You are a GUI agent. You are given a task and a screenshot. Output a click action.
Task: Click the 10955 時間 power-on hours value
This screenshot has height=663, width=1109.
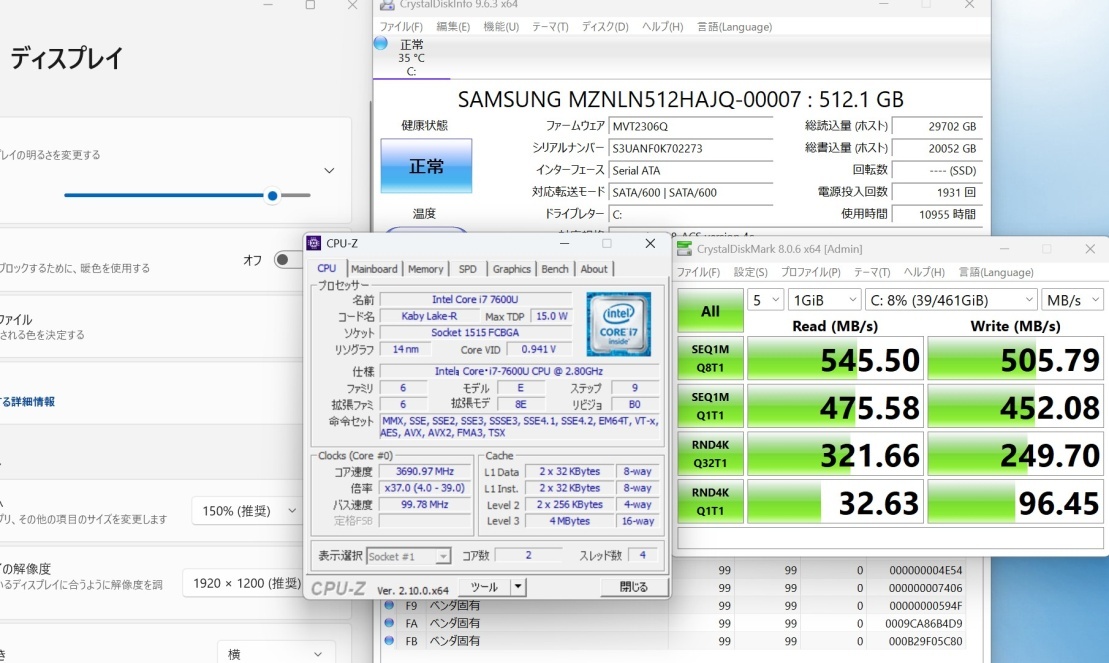[937, 214]
